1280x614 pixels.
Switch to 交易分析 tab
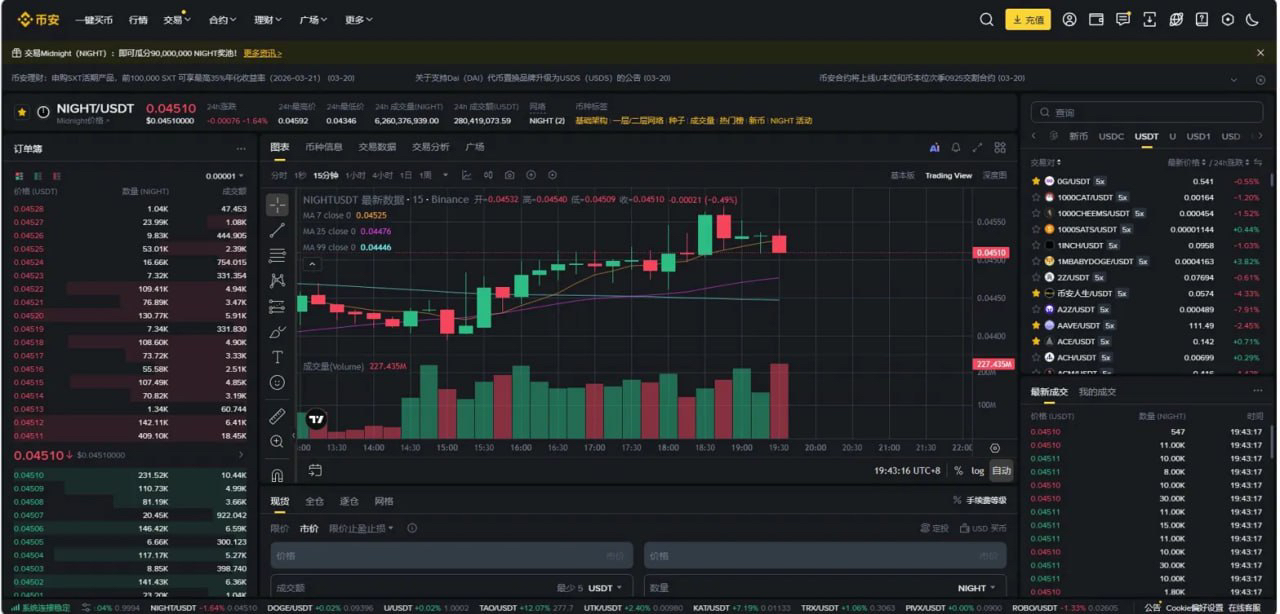click(431, 147)
